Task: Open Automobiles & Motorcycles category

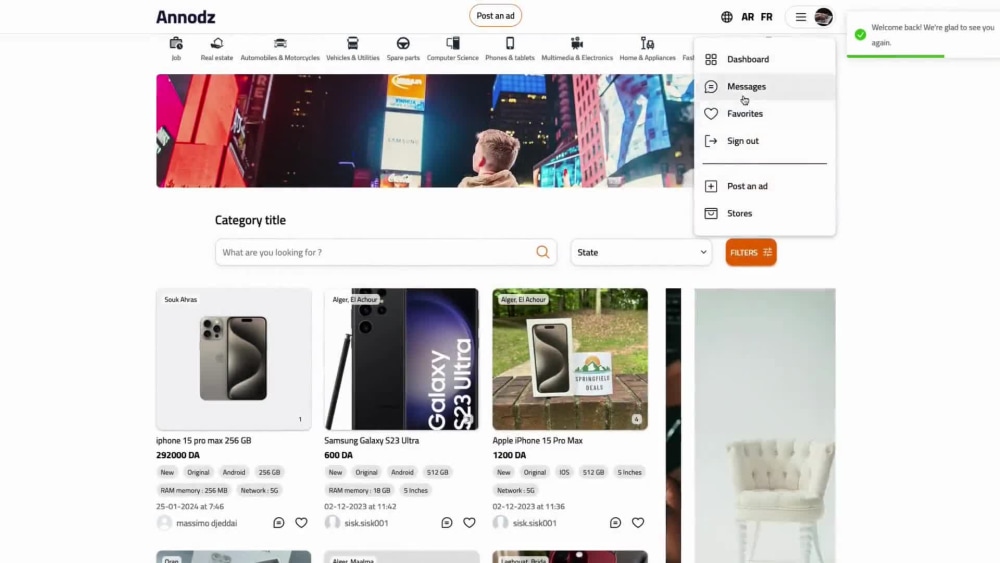Action: pos(280,49)
